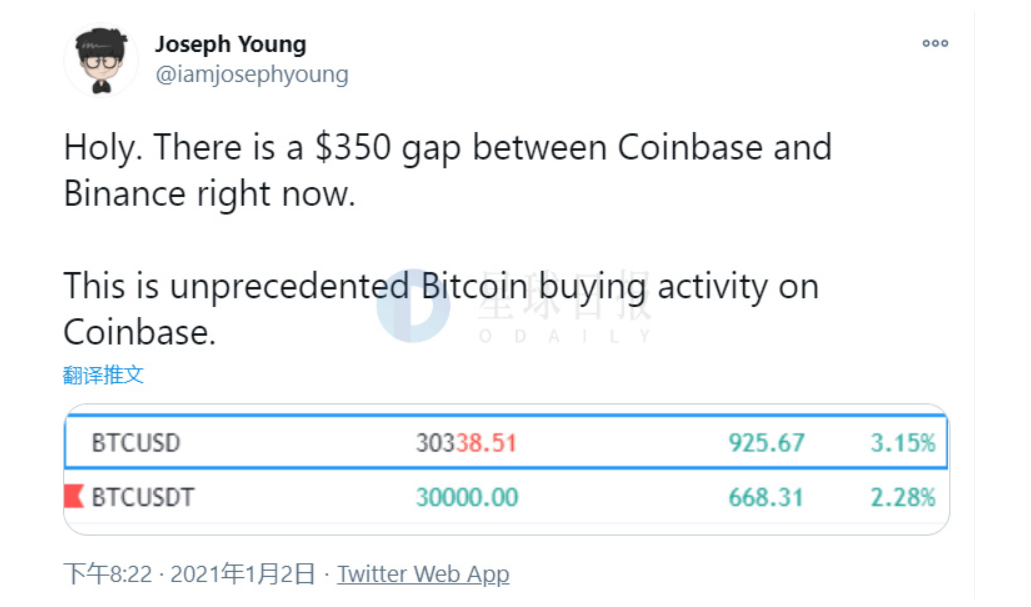The image size is (1031, 607).
Task: Click the 925.67 change value
Action: 766,442
